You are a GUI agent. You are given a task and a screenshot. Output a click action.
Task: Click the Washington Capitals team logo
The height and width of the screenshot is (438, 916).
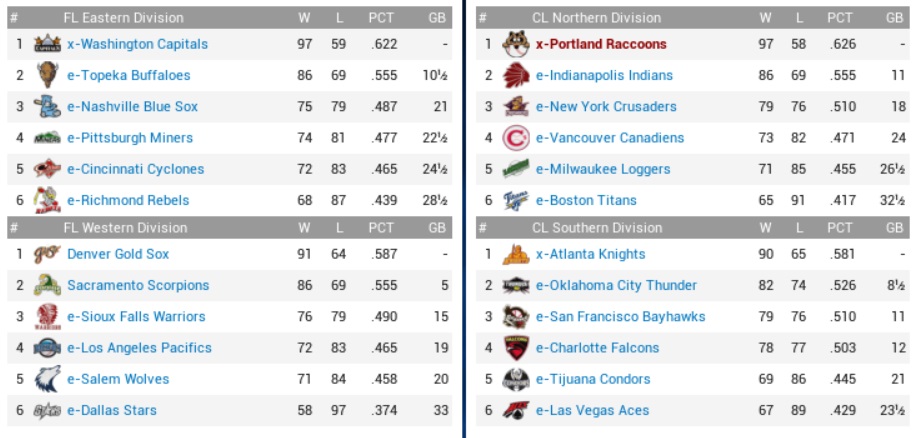coord(47,44)
